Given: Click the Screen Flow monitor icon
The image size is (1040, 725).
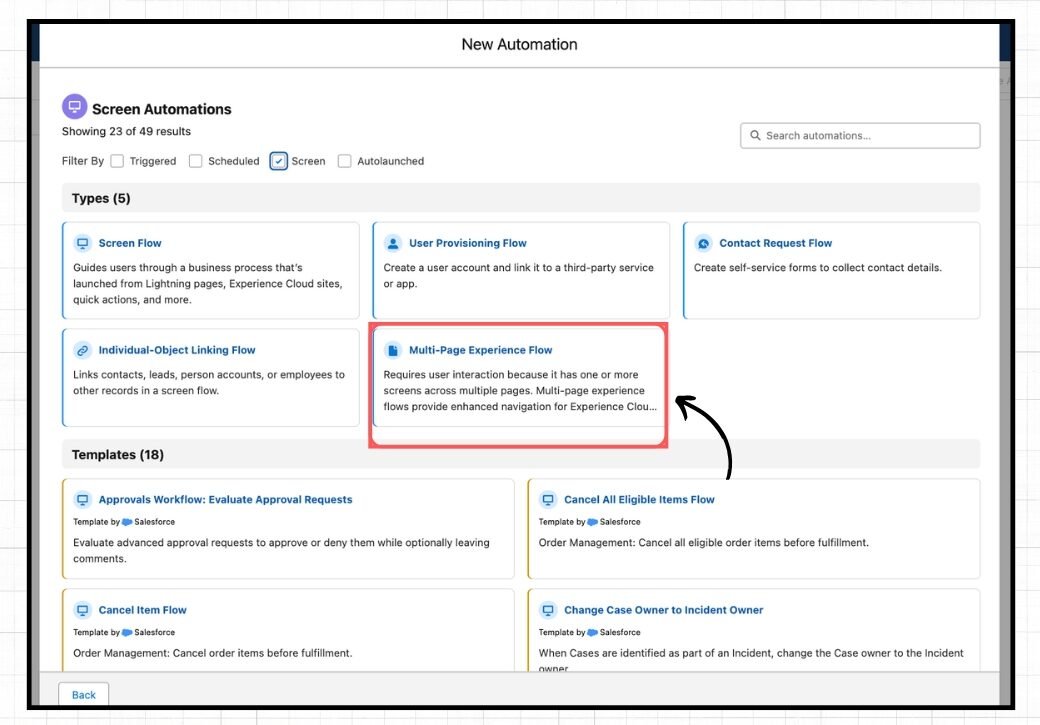Looking at the screenshot, I should 83,243.
